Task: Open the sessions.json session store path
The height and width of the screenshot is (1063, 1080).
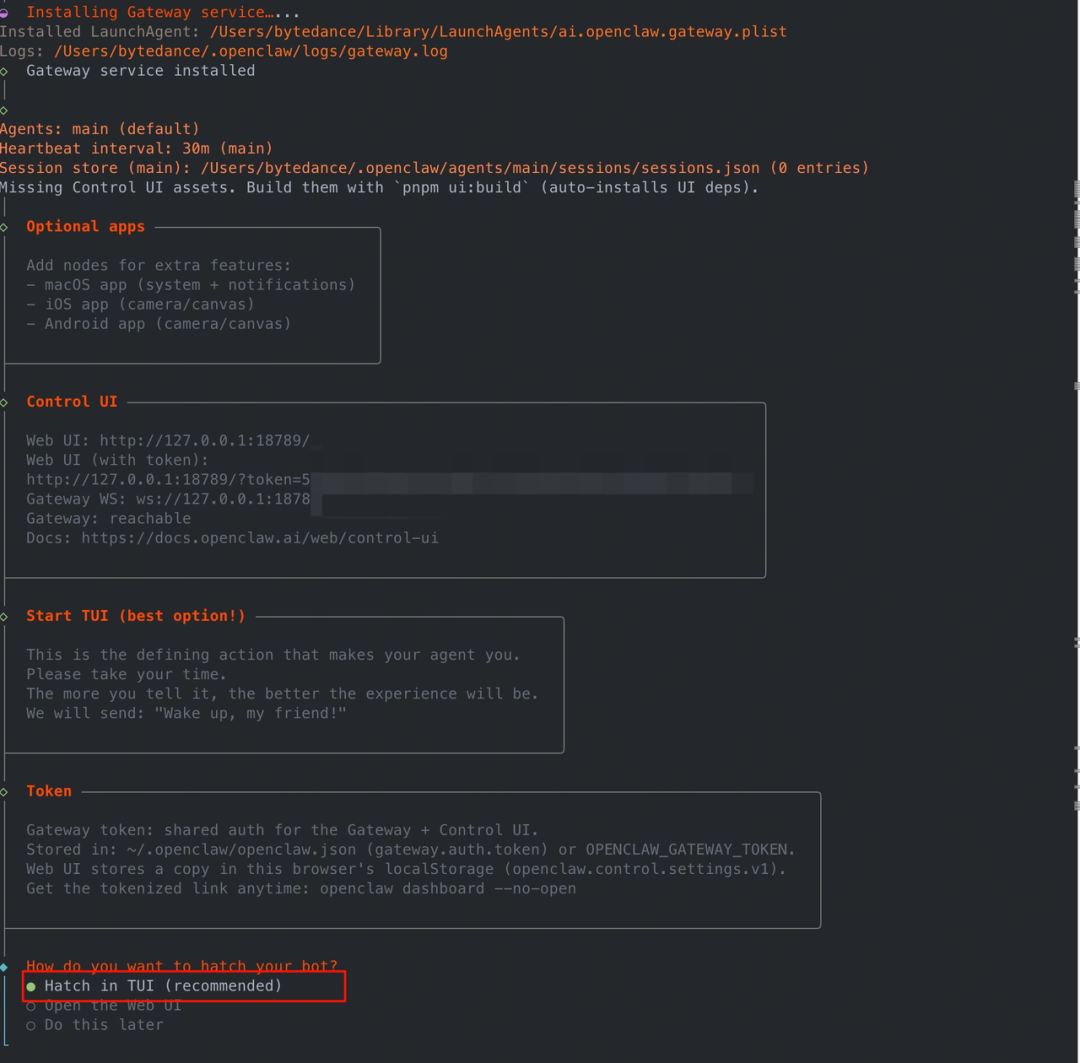Action: coord(480,168)
